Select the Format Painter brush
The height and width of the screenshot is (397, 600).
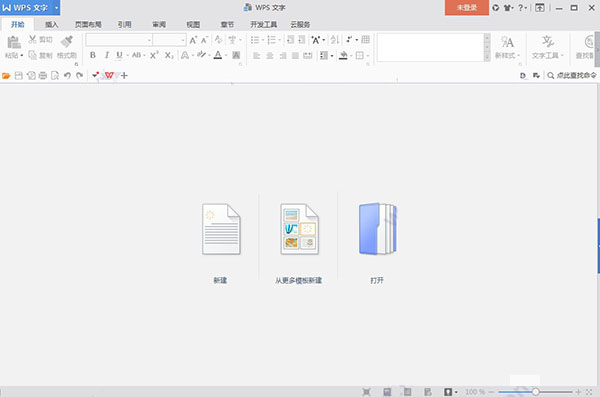coord(67,41)
